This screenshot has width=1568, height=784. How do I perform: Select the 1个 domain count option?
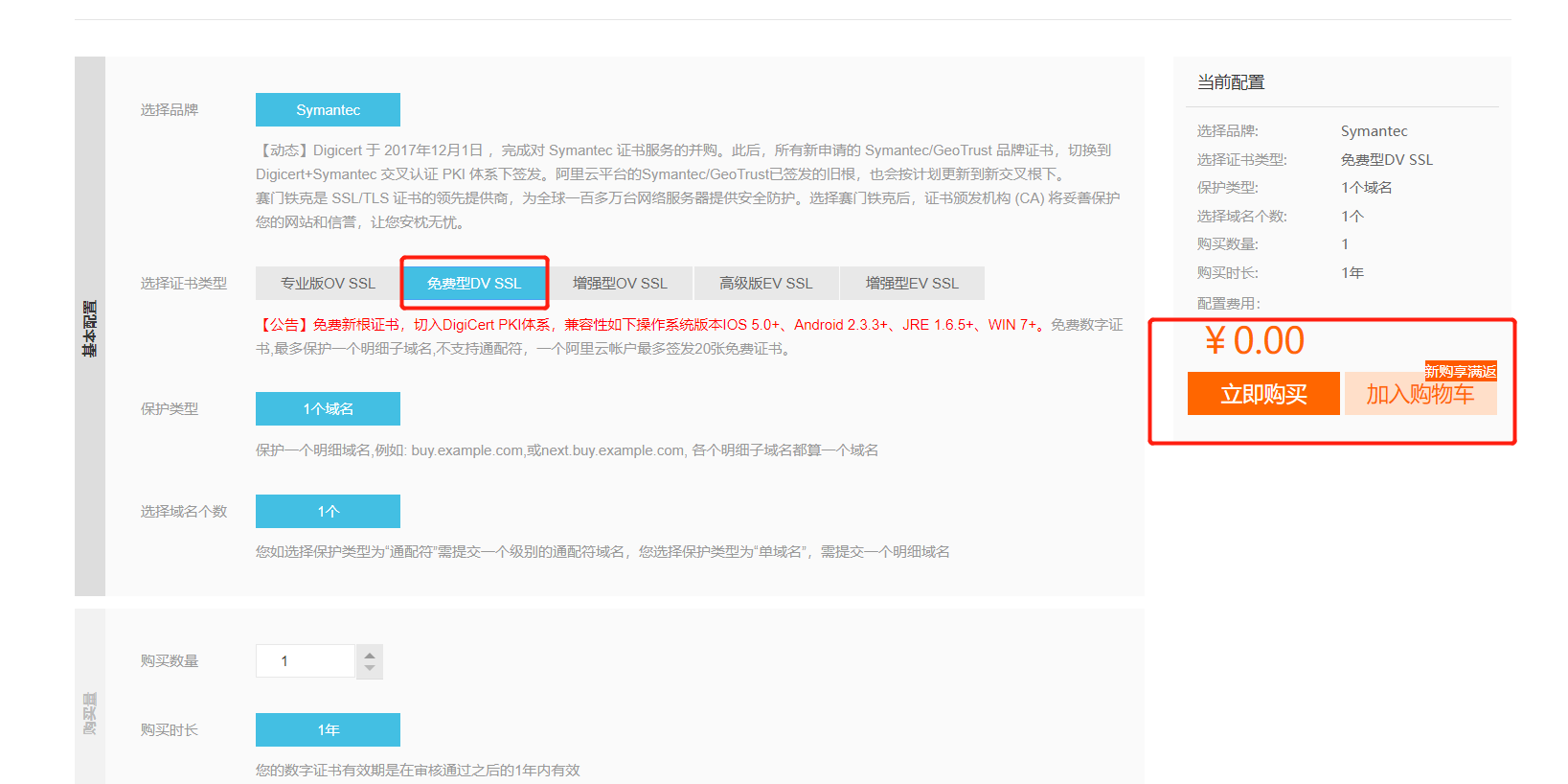click(328, 511)
